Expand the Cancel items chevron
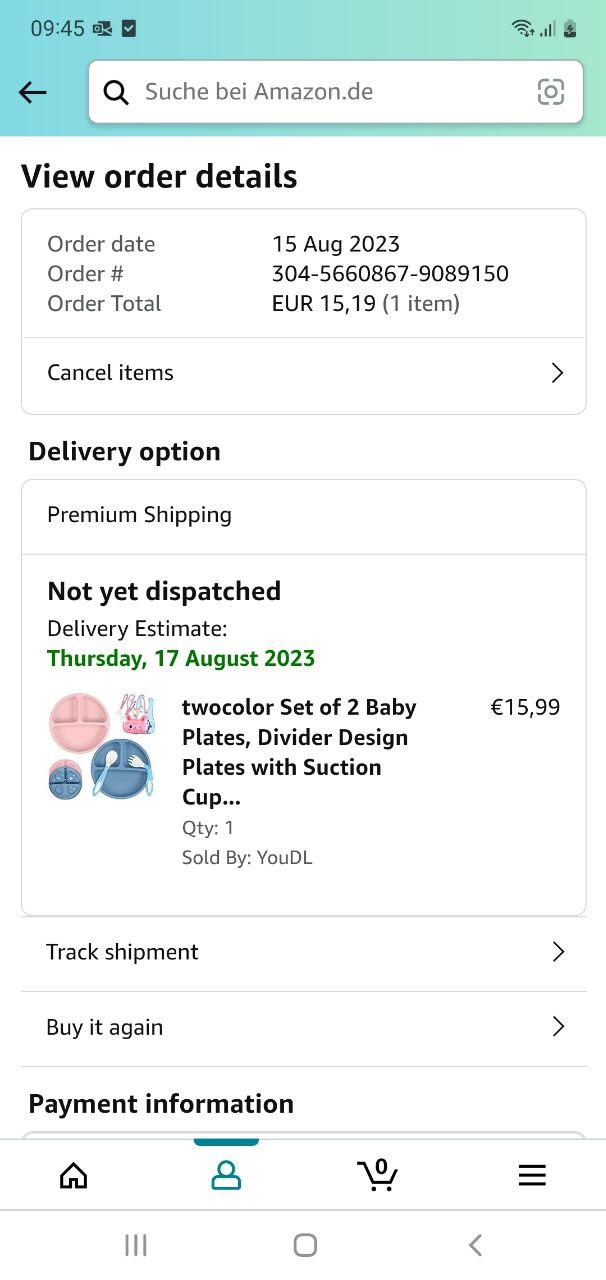The height and width of the screenshot is (1280, 606). (x=557, y=373)
